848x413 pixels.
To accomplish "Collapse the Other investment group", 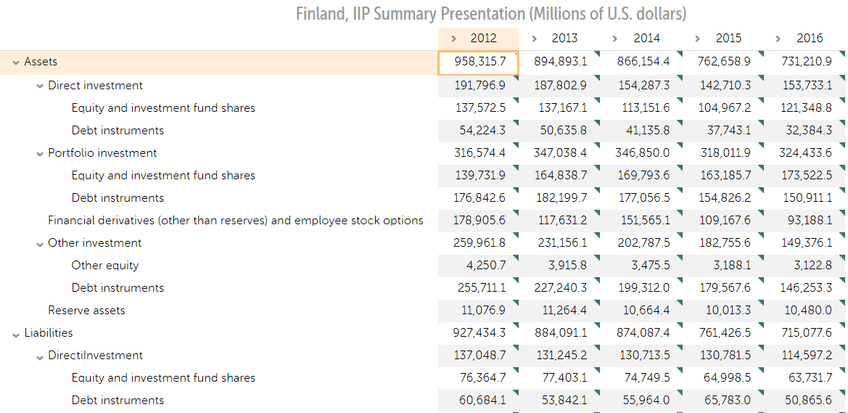I will coord(39,243).
